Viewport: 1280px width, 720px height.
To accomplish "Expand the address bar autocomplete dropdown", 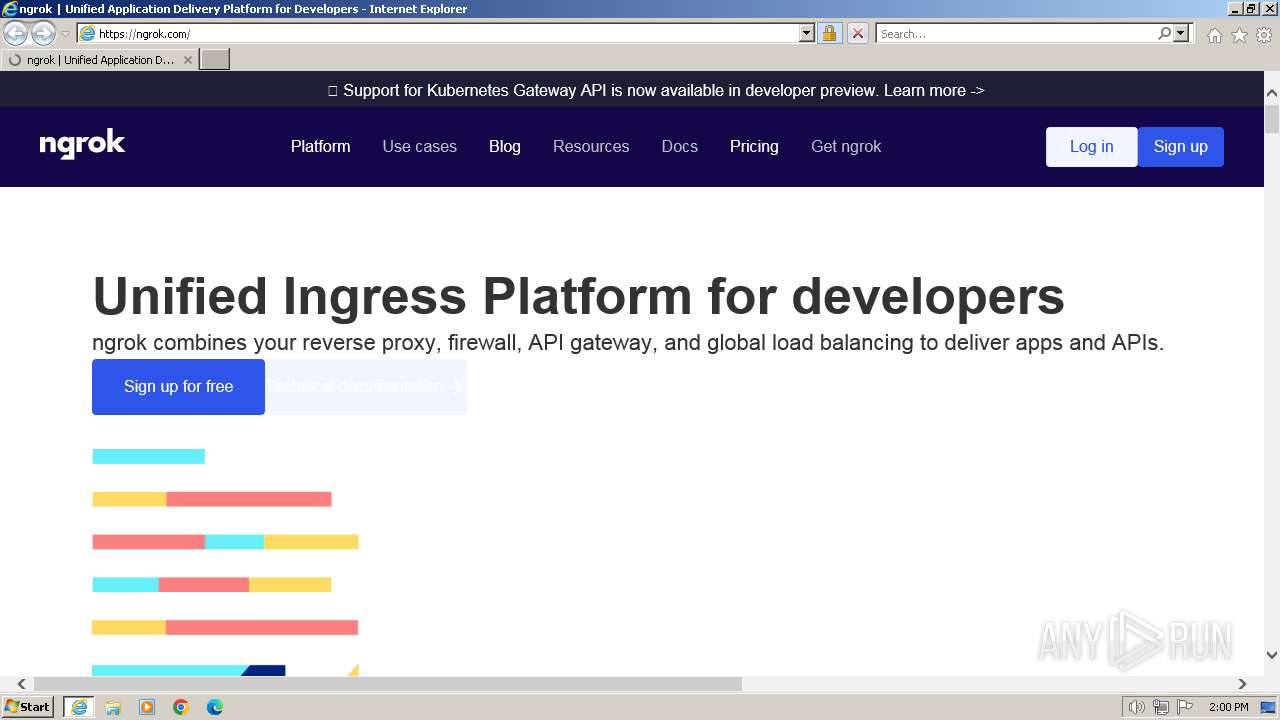I will pyautogui.click(x=807, y=33).
